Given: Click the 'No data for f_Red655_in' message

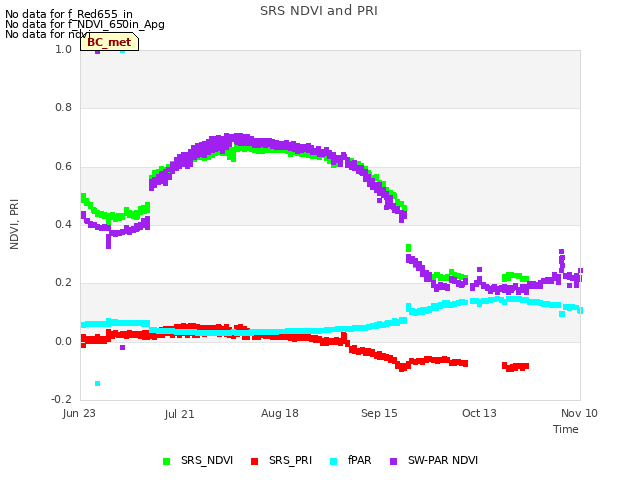Looking at the screenshot, I should click(69, 14).
